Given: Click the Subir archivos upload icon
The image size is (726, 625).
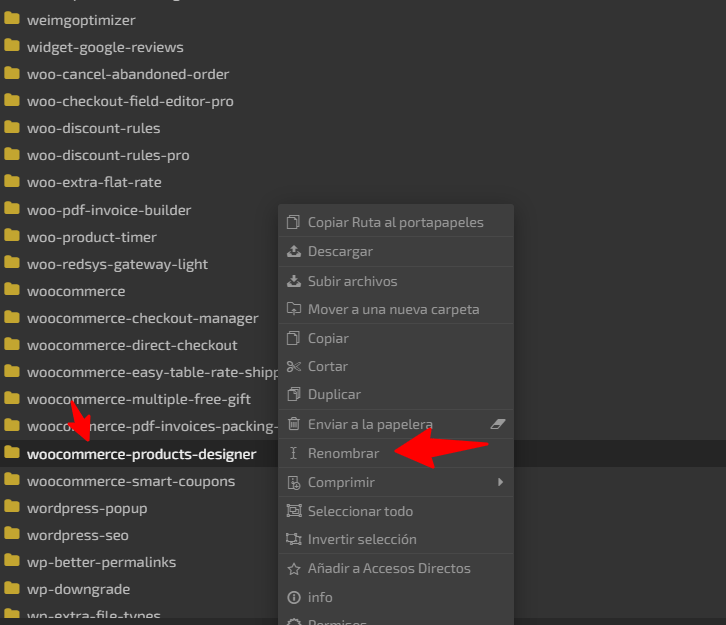Looking at the screenshot, I should pos(294,281).
